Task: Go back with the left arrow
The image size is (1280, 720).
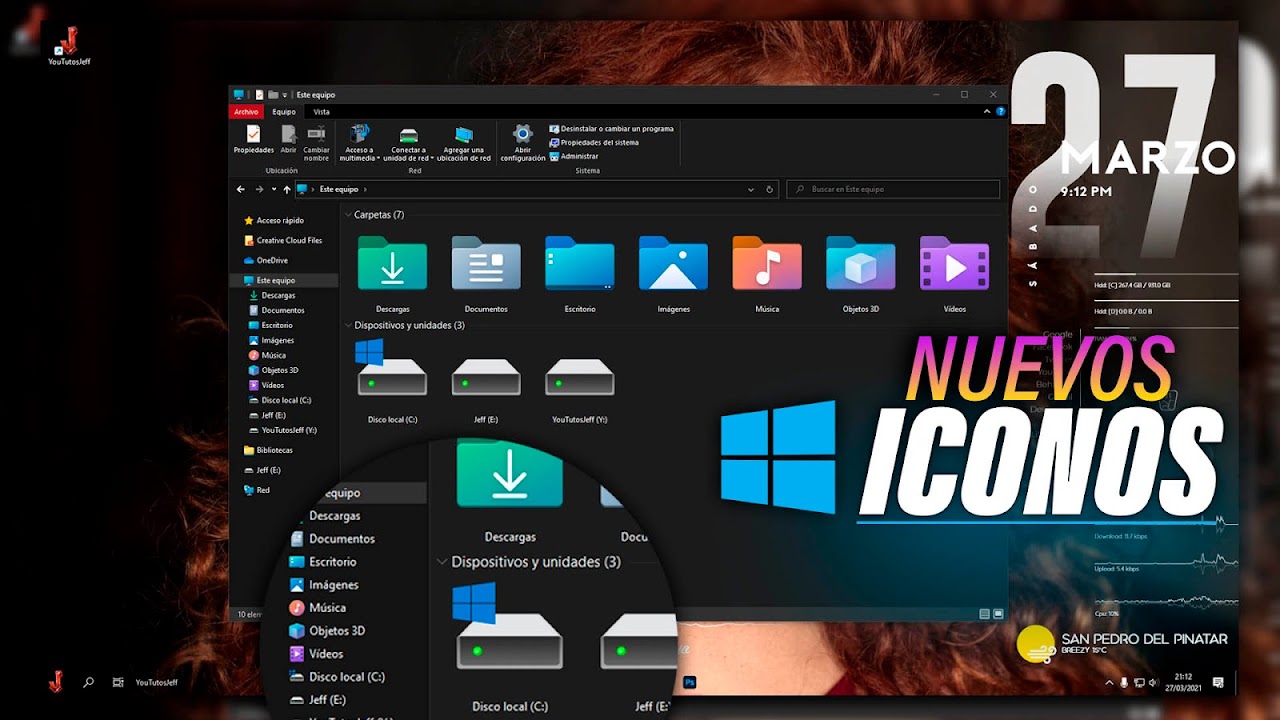Action: [240, 189]
